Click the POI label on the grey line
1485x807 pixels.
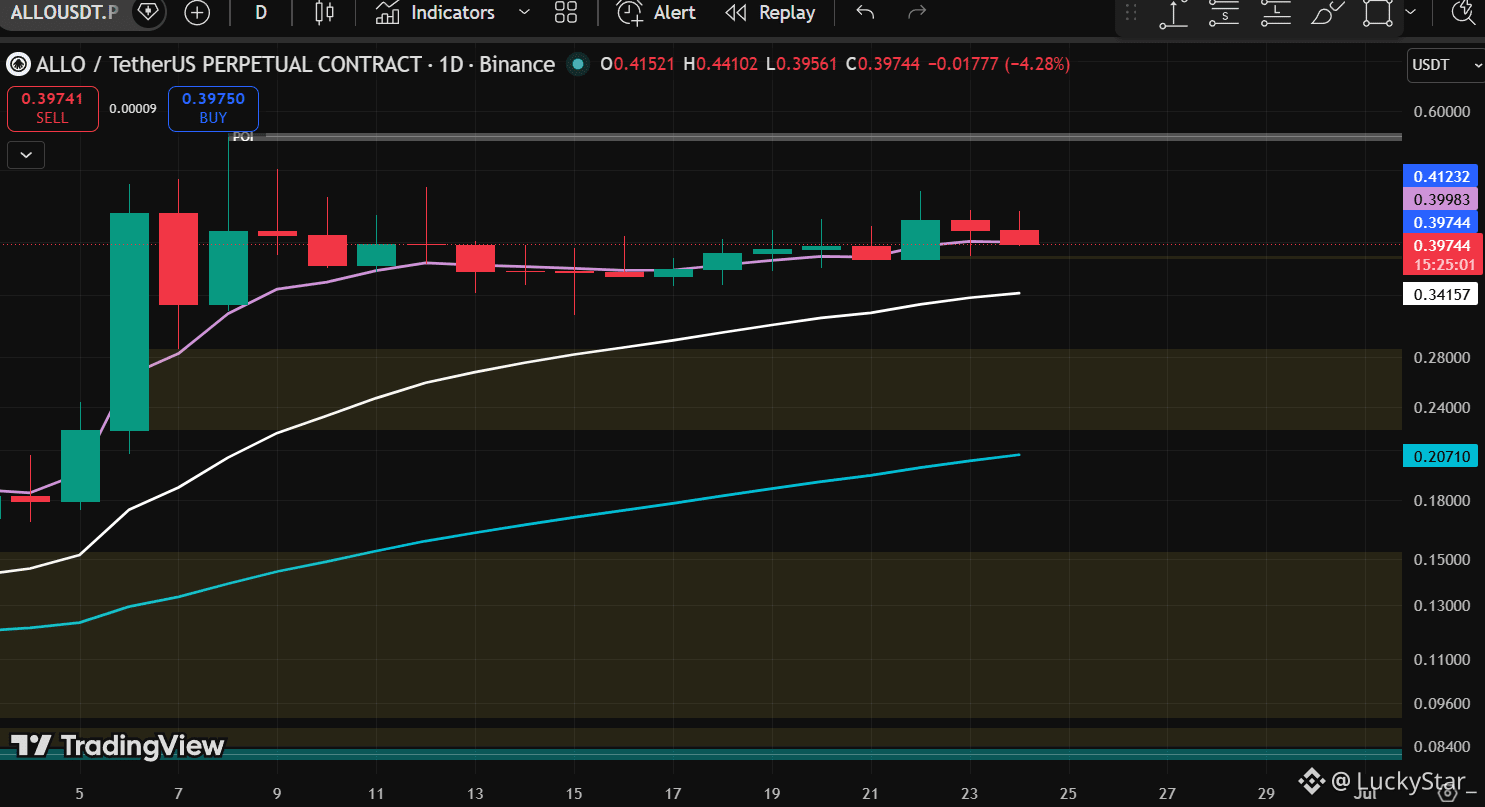(243, 137)
